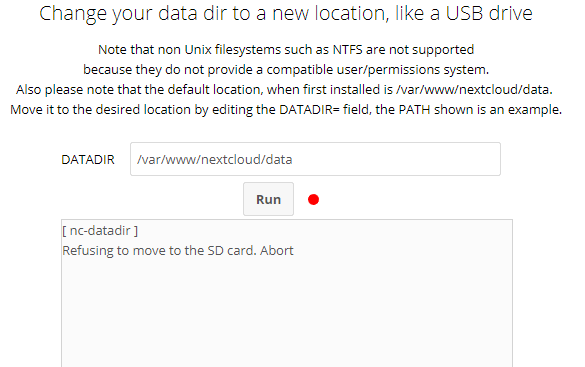Select the red status indicator dot
The width and height of the screenshot is (585, 367).
(x=313, y=200)
